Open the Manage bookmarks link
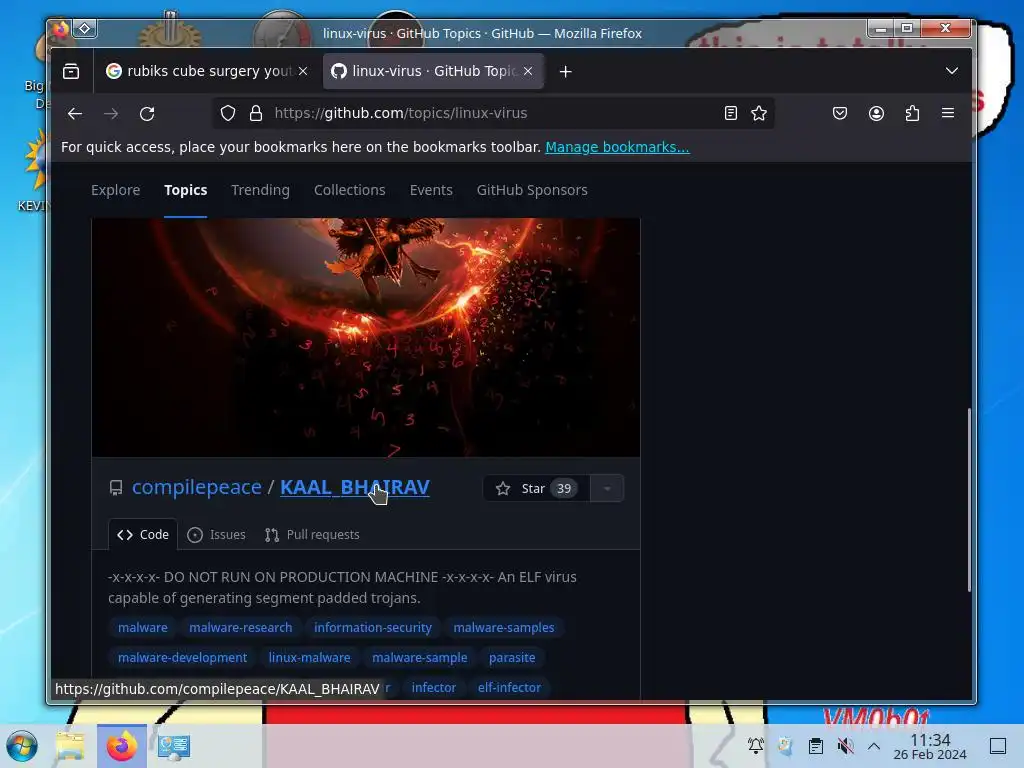The image size is (1024, 768). point(617,147)
